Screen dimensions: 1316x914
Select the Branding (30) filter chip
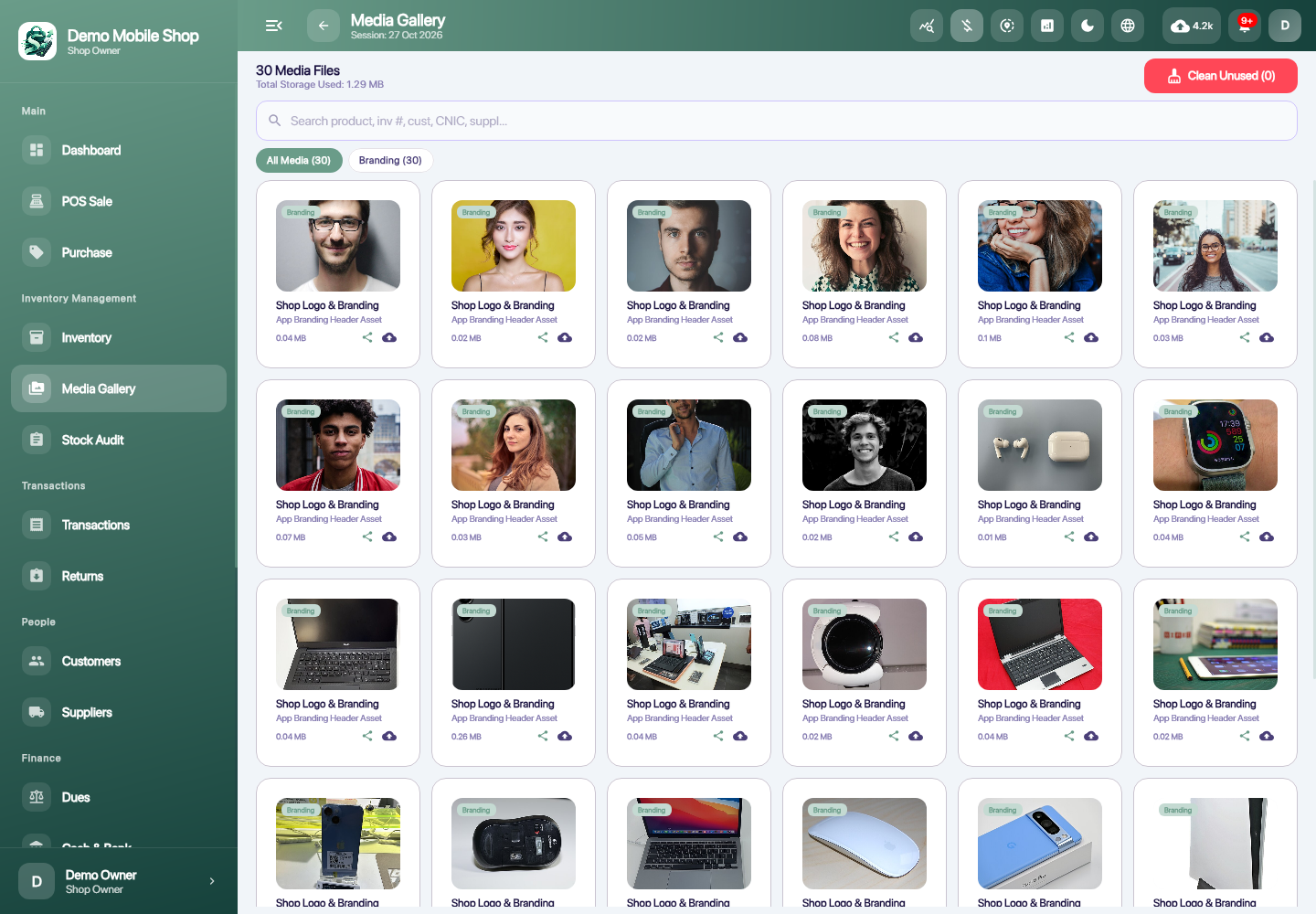click(x=390, y=160)
